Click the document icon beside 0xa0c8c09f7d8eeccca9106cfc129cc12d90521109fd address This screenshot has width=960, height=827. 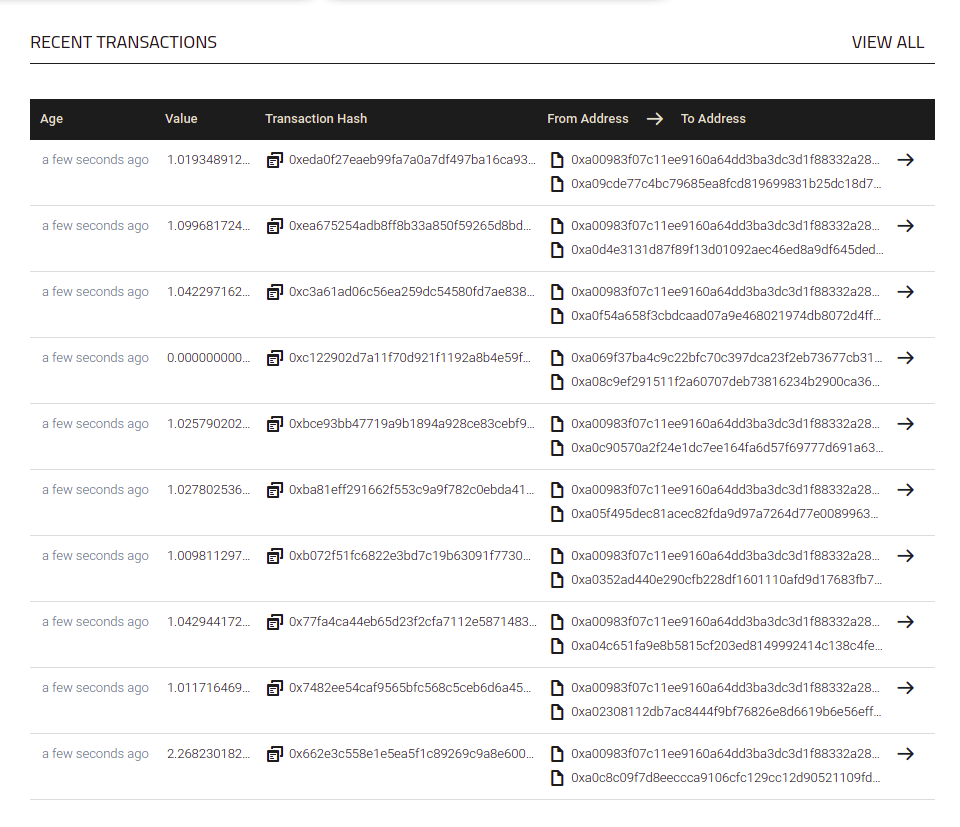[x=557, y=778]
